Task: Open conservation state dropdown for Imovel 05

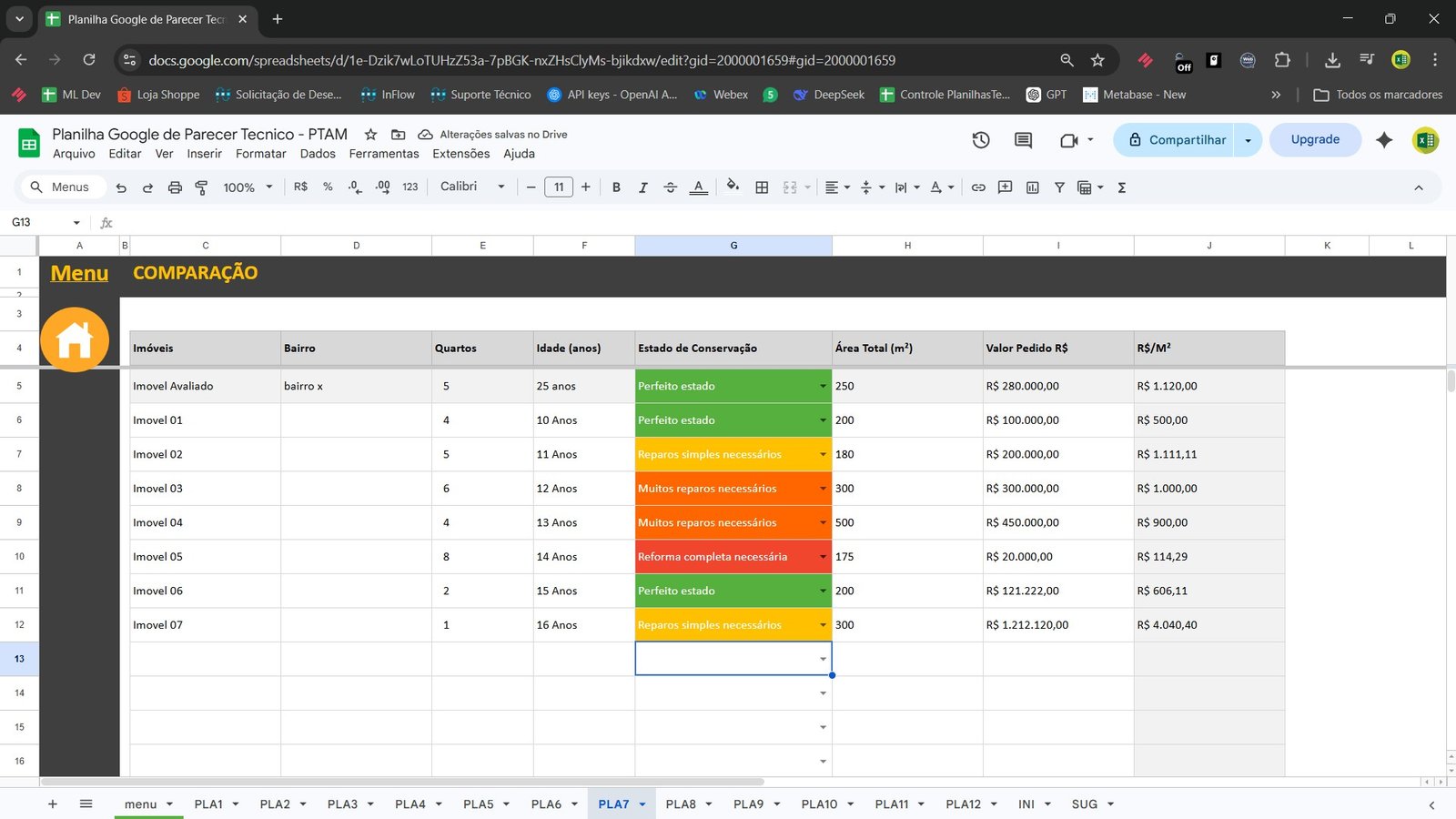Action: pos(822,556)
